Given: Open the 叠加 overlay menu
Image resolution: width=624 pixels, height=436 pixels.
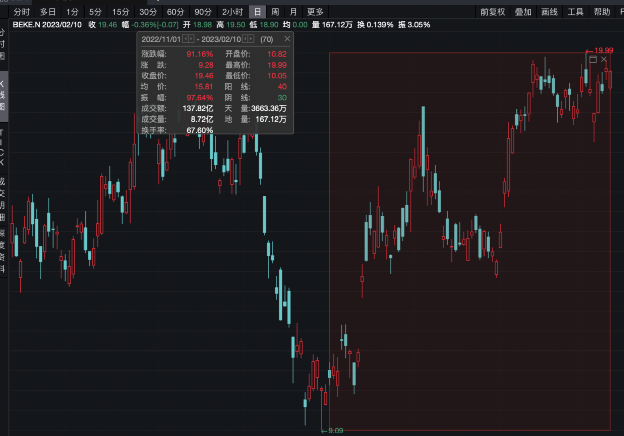Looking at the screenshot, I should coord(523,12).
